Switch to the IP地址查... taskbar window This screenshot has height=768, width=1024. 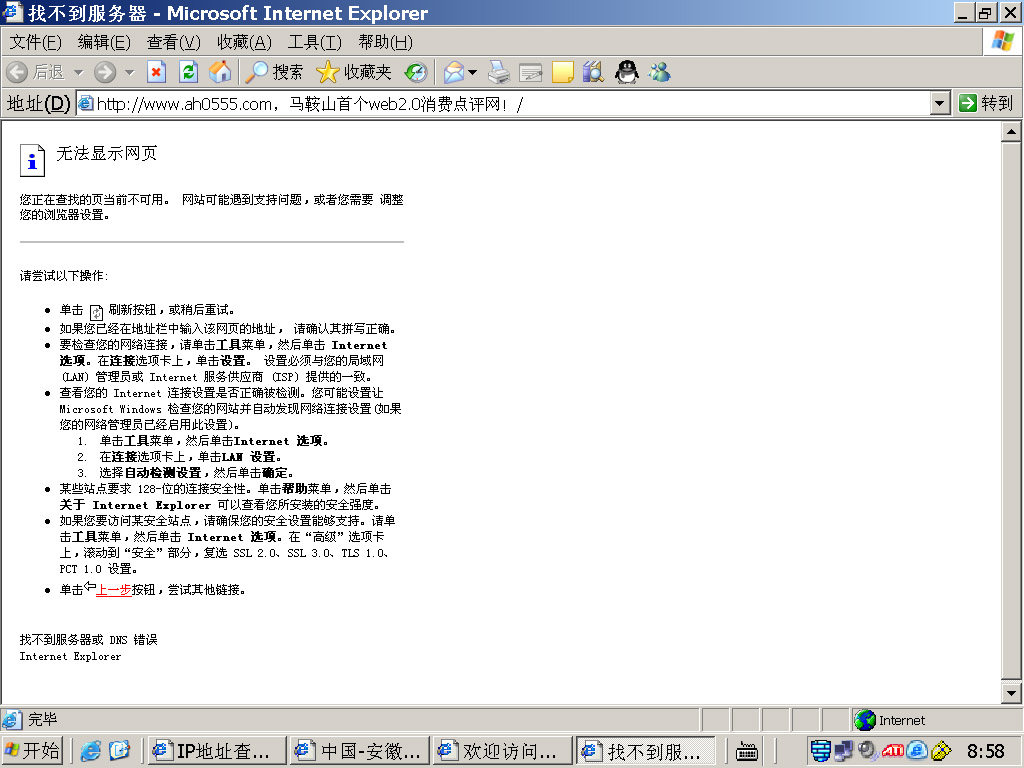[217, 751]
